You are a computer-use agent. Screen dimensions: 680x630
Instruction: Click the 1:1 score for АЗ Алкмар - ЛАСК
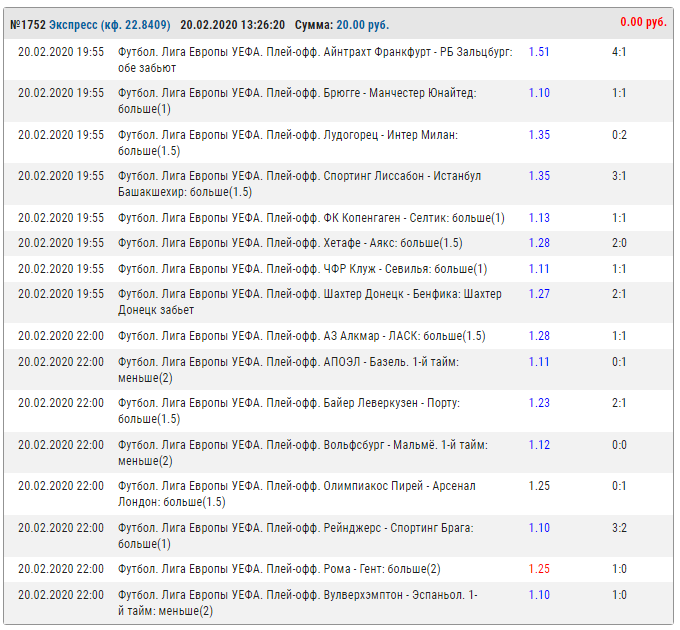619,336
